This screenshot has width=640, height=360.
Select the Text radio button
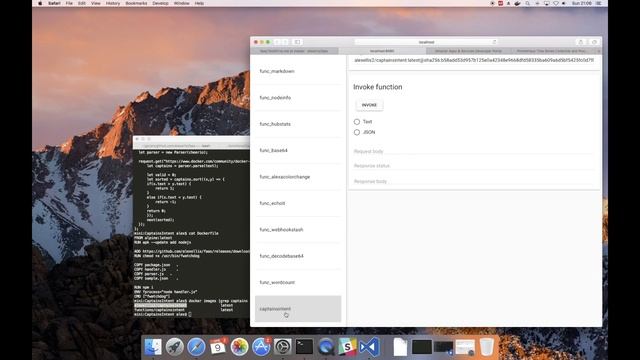357,122
